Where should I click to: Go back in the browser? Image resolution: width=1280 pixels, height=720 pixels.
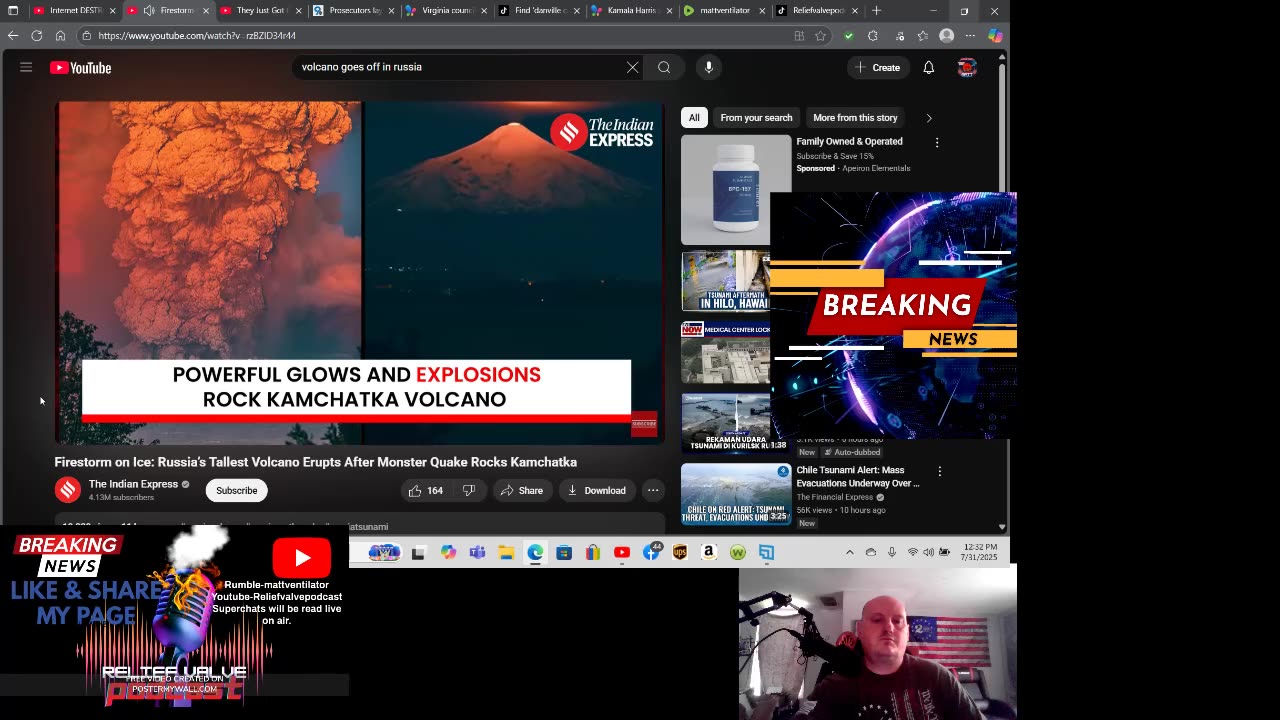point(13,35)
